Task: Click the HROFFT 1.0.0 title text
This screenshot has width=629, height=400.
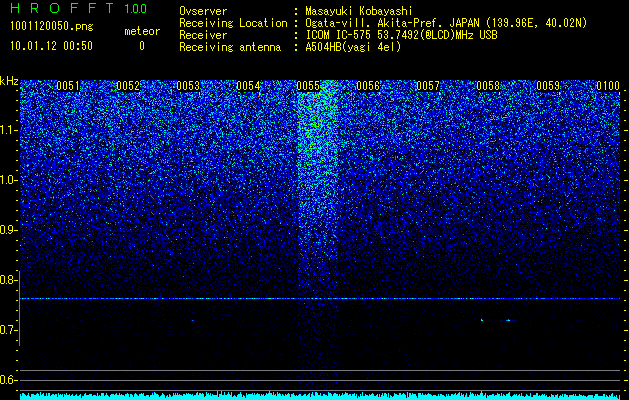Action: tap(78, 8)
